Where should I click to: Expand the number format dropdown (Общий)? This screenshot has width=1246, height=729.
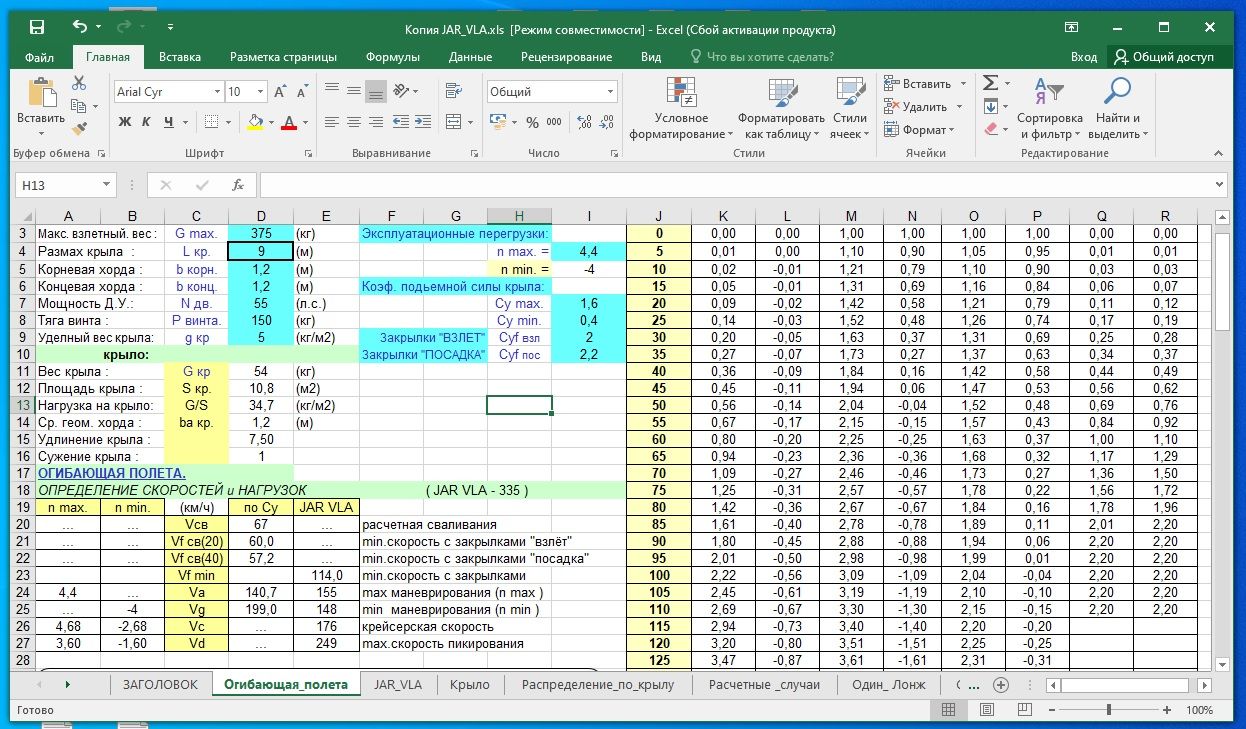pos(610,92)
